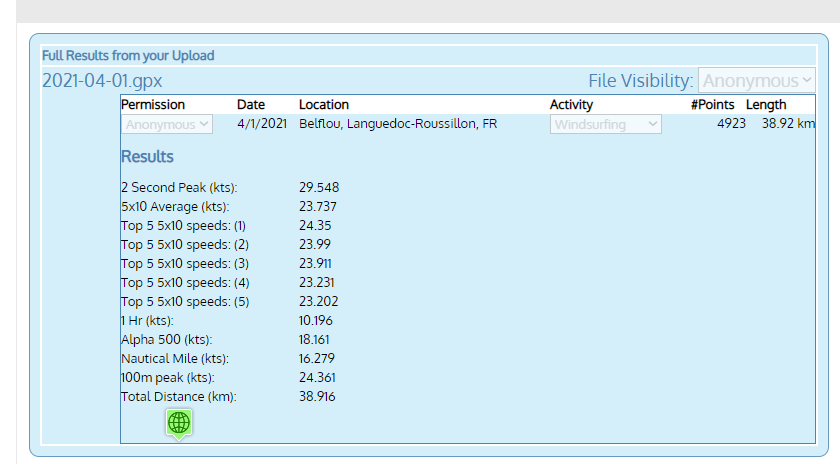Screen dimensions: 840x464
Task: Click the Date column header
Action: tap(250, 104)
